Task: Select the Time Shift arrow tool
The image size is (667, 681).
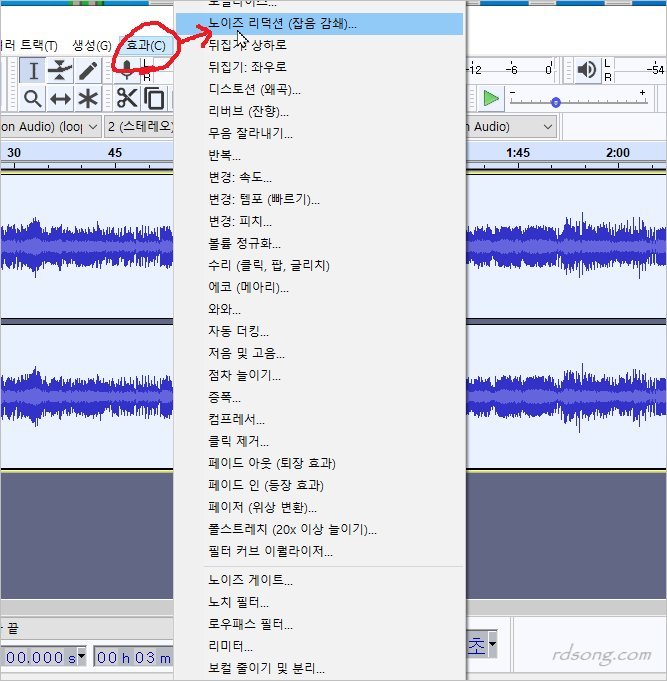Action: tap(61, 98)
